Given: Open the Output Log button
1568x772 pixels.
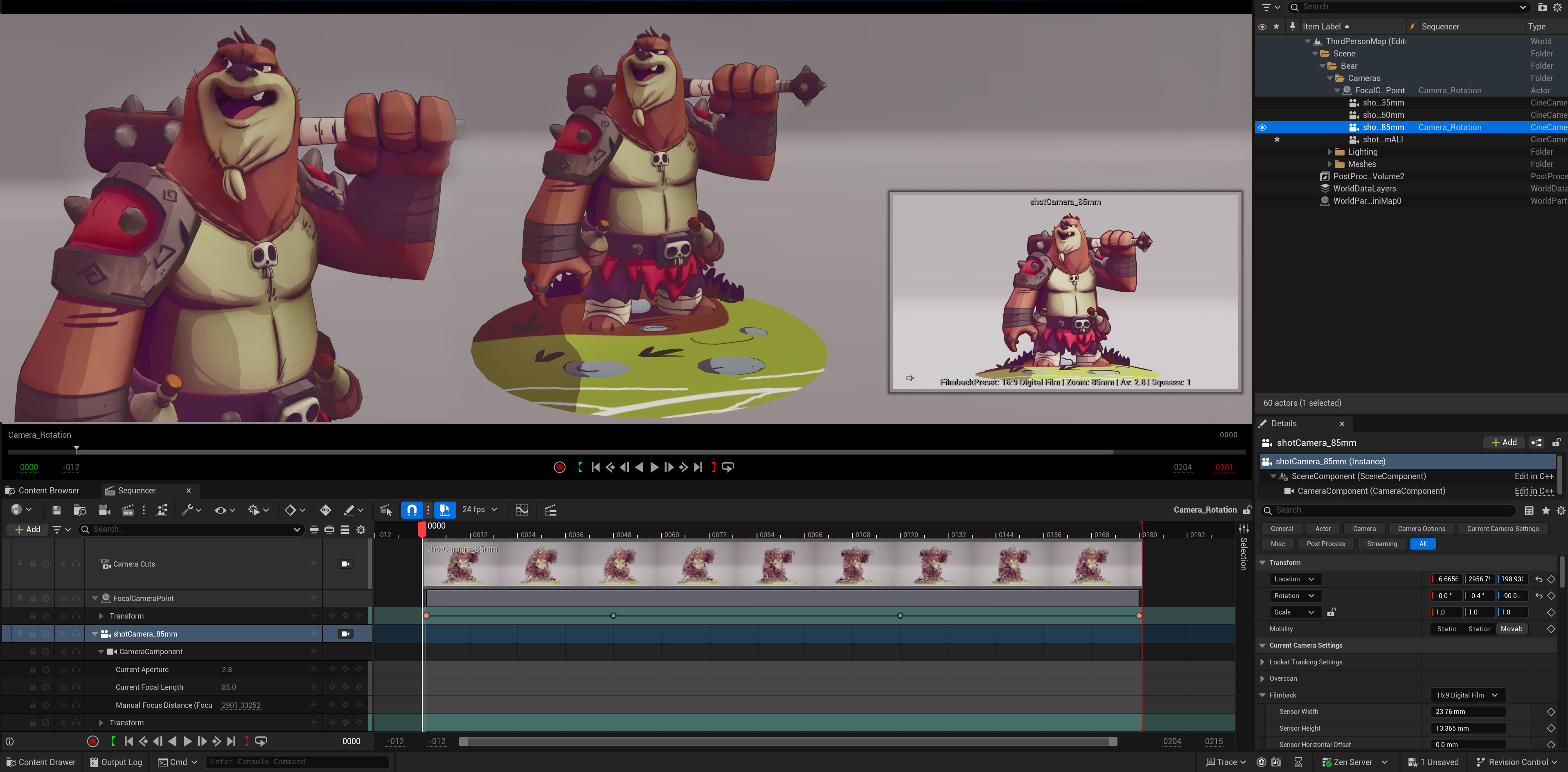Looking at the screenshot, I should click(x=116, y=762).
